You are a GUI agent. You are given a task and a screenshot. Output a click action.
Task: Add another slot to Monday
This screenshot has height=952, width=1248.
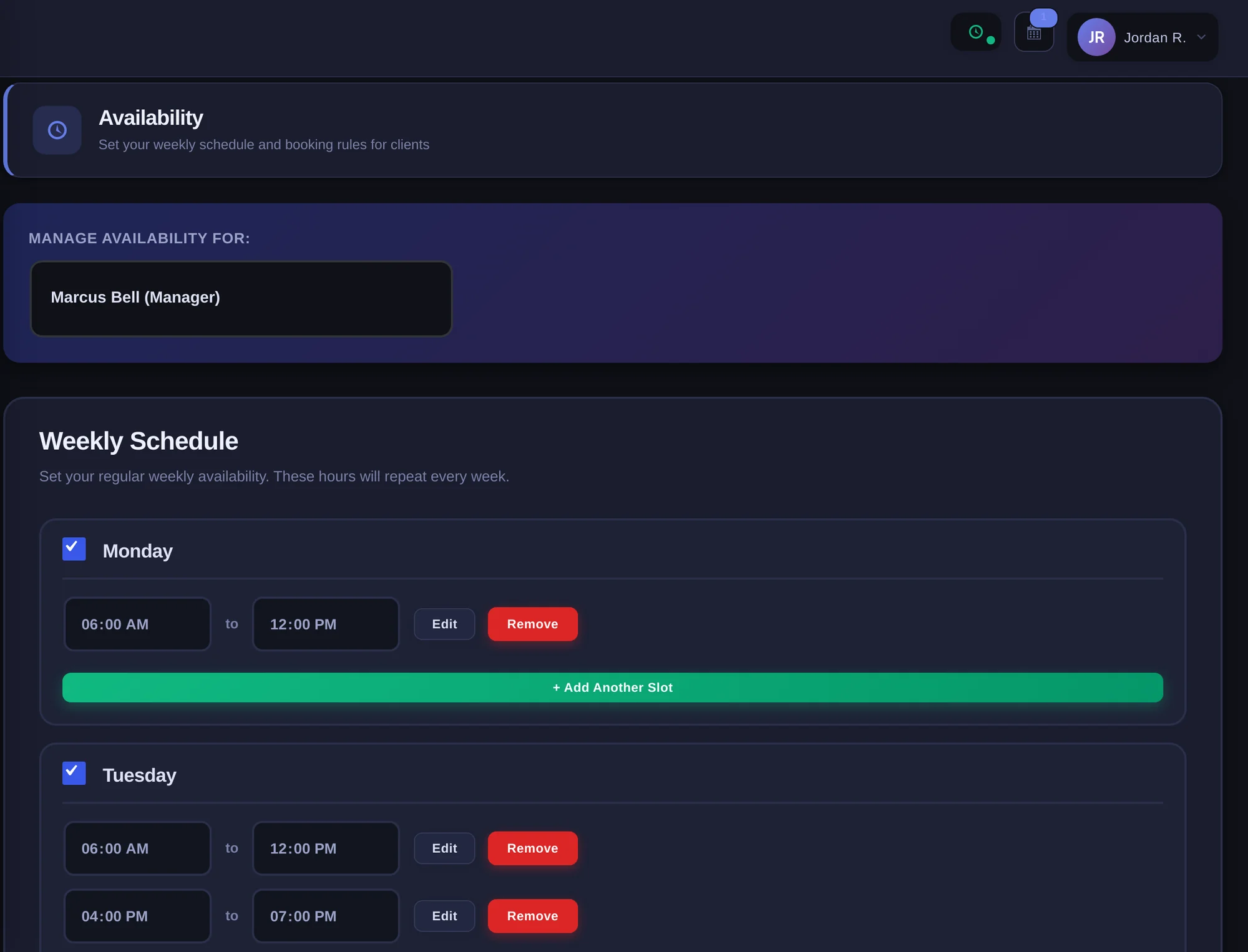613,687
